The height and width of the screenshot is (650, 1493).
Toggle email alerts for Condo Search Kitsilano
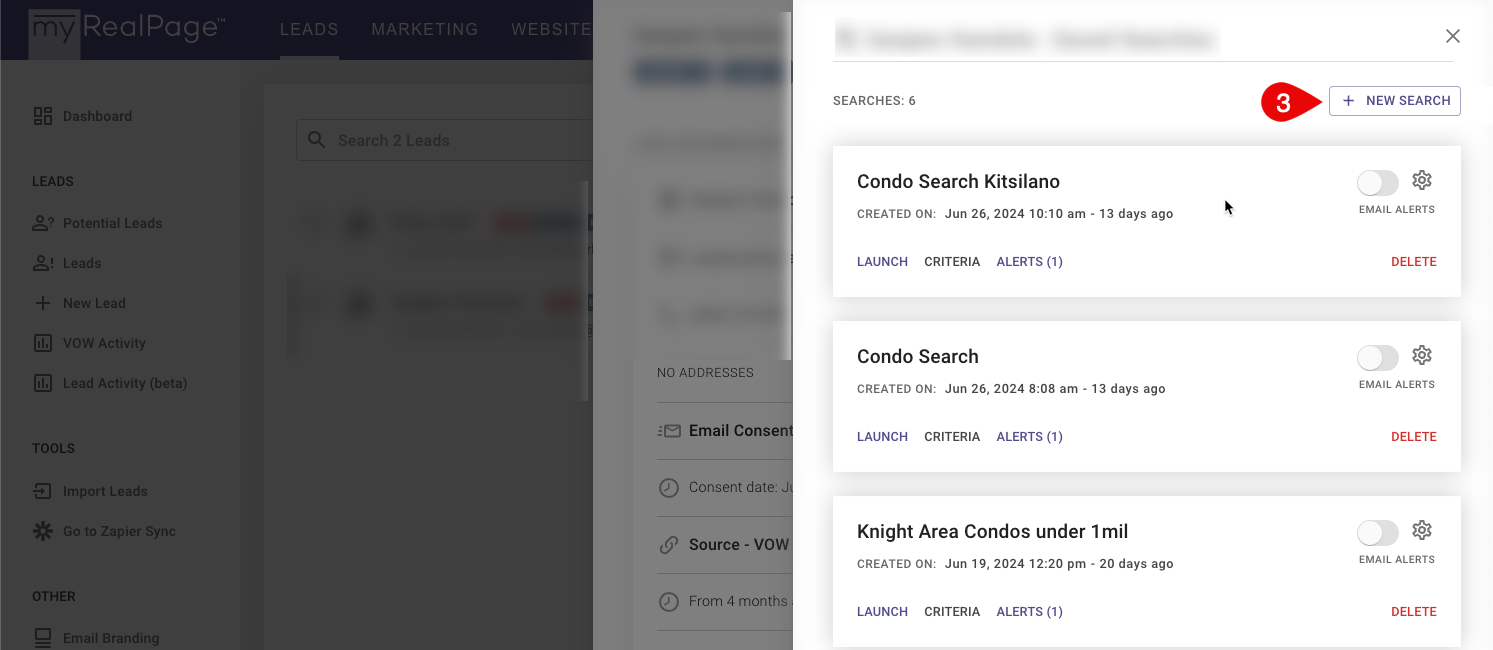pos(1377,182)
